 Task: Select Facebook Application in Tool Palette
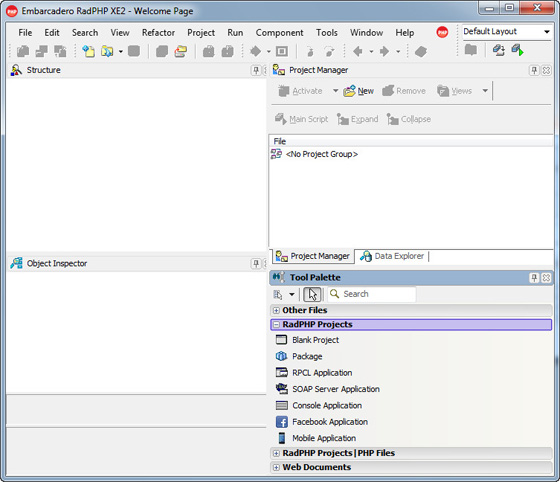[322, 422]
